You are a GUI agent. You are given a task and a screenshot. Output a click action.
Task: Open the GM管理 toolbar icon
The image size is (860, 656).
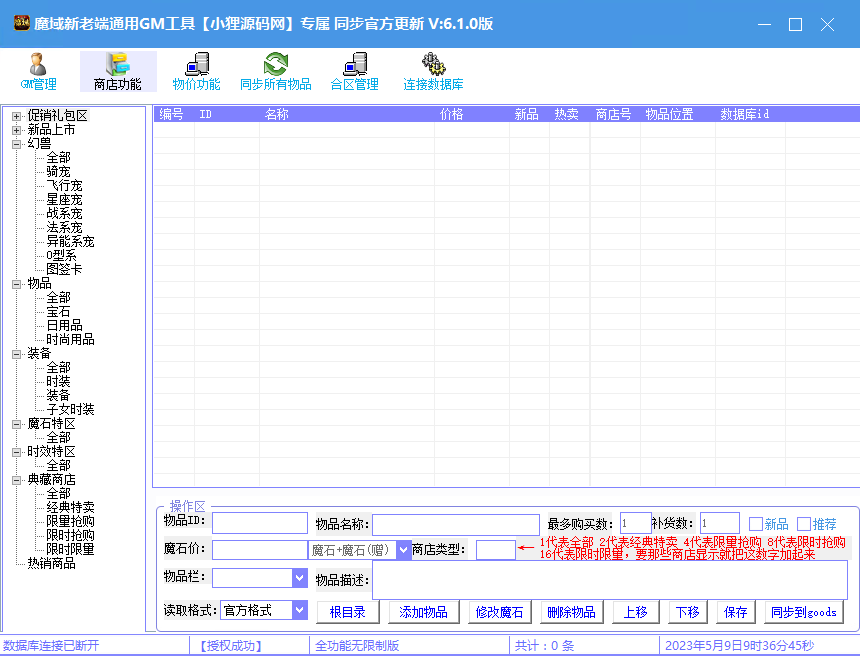(x=38, y=65)
